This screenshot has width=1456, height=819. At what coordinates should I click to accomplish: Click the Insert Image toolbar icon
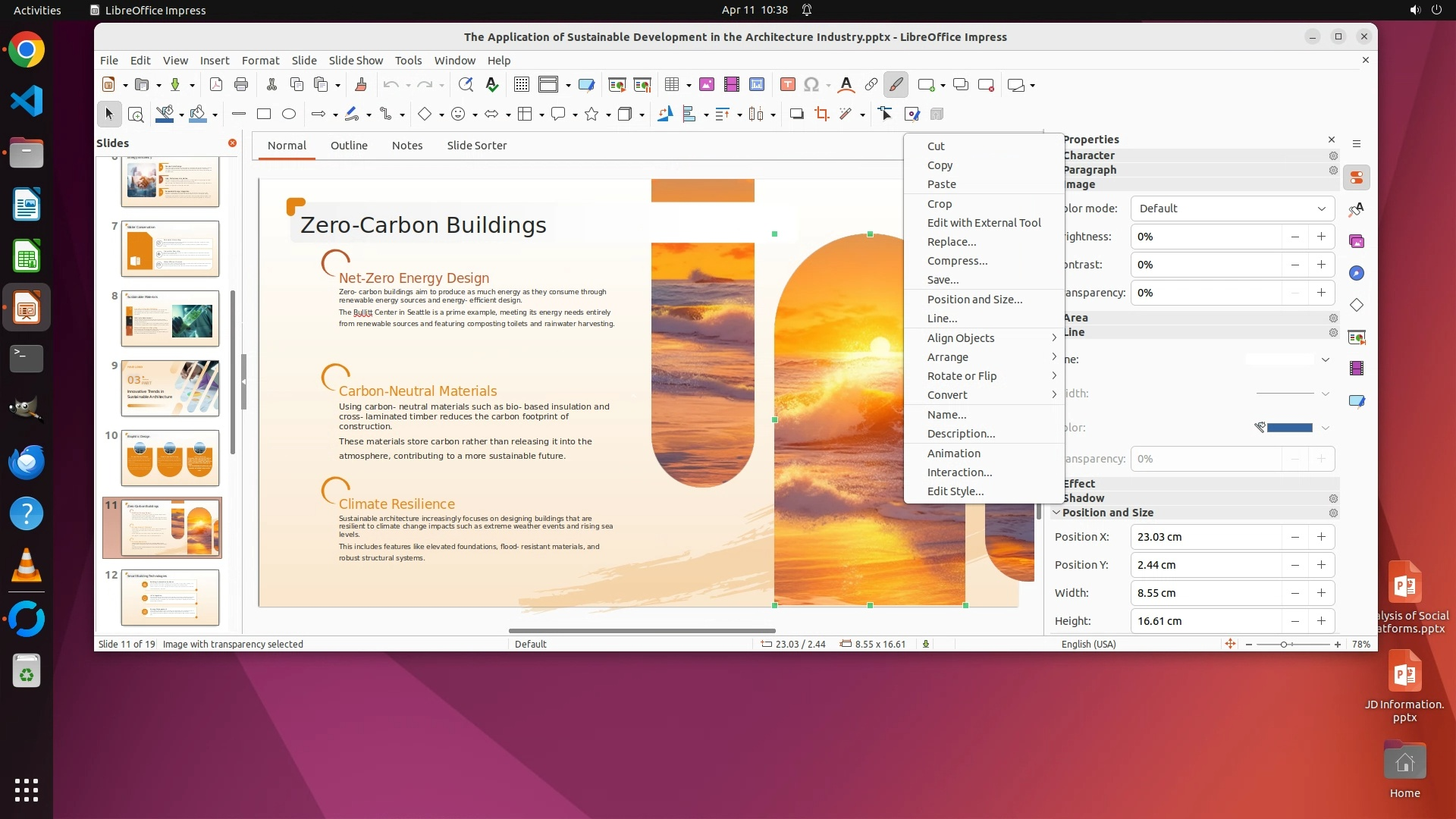tap(706, 85)
